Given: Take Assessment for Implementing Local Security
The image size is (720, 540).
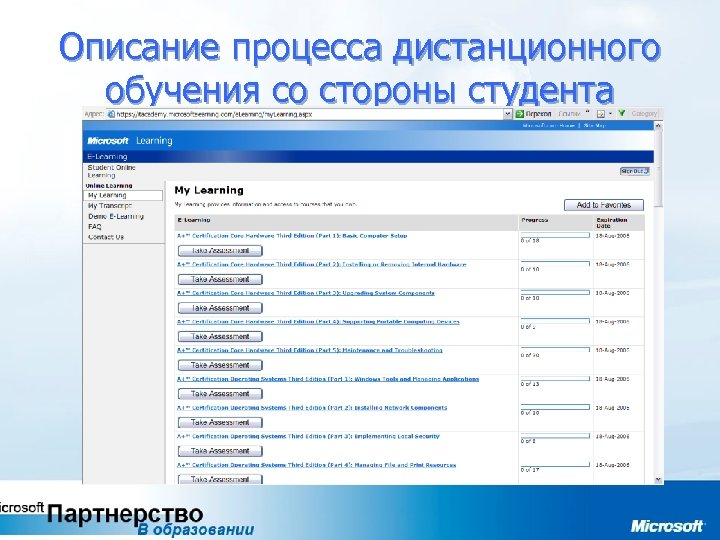Looking at the screenshot, I should click(220, 451).
